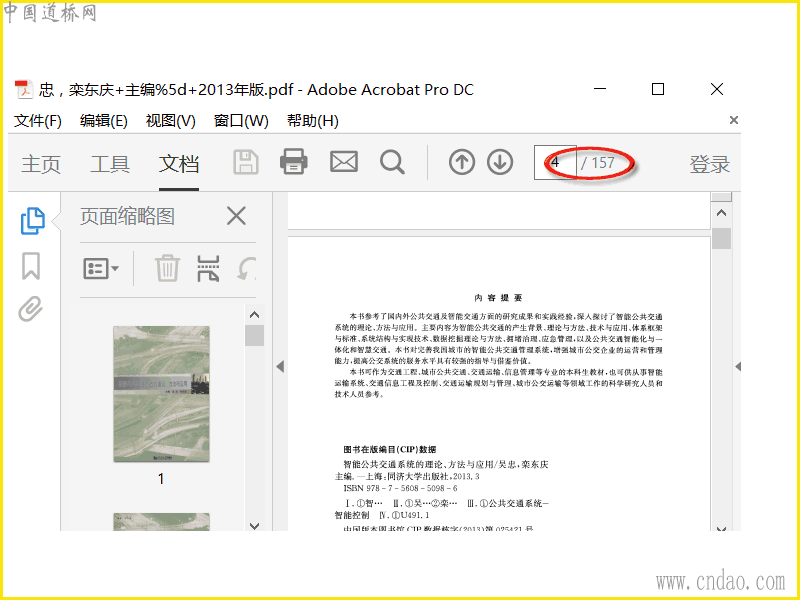
Task: Click thumbnail panel scroll down arrow
Action: pos(255,526)
